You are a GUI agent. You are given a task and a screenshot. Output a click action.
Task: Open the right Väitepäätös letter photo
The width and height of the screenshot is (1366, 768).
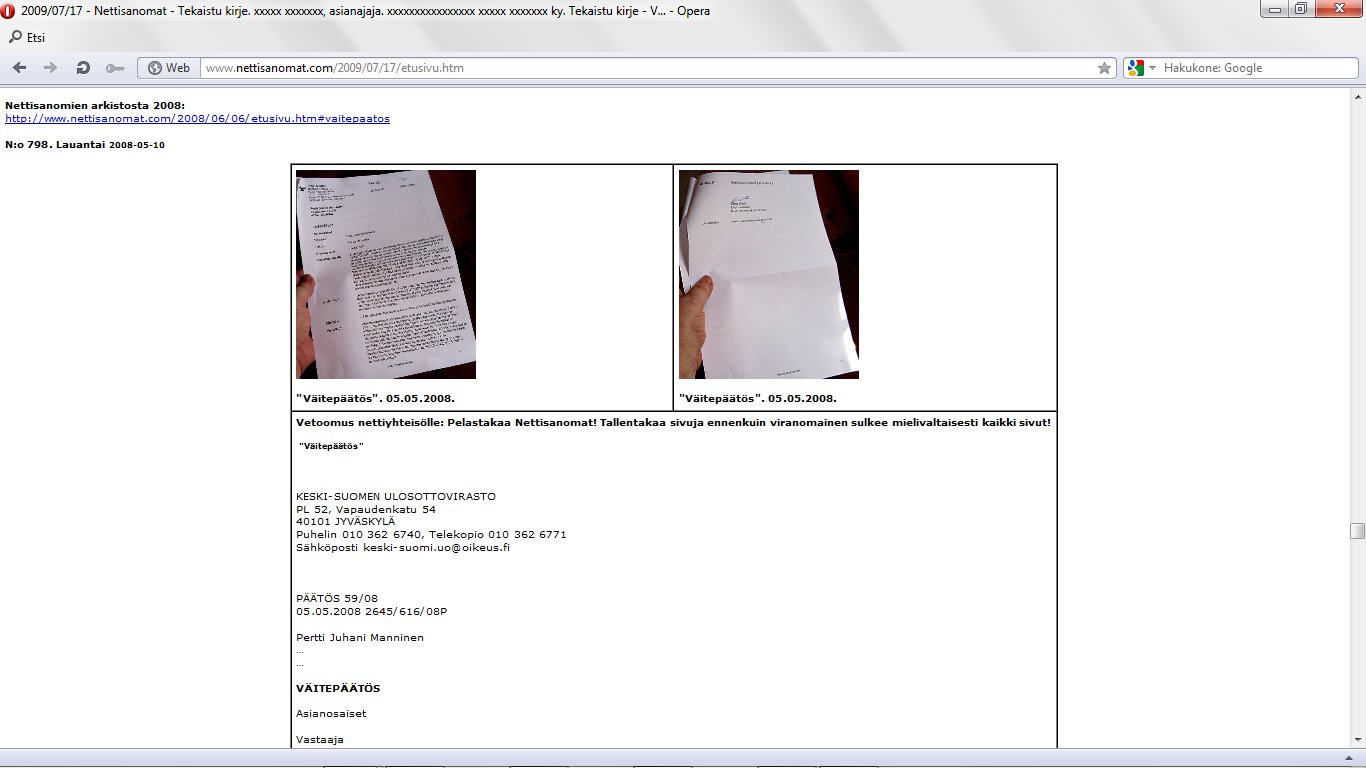click(768, 274)
